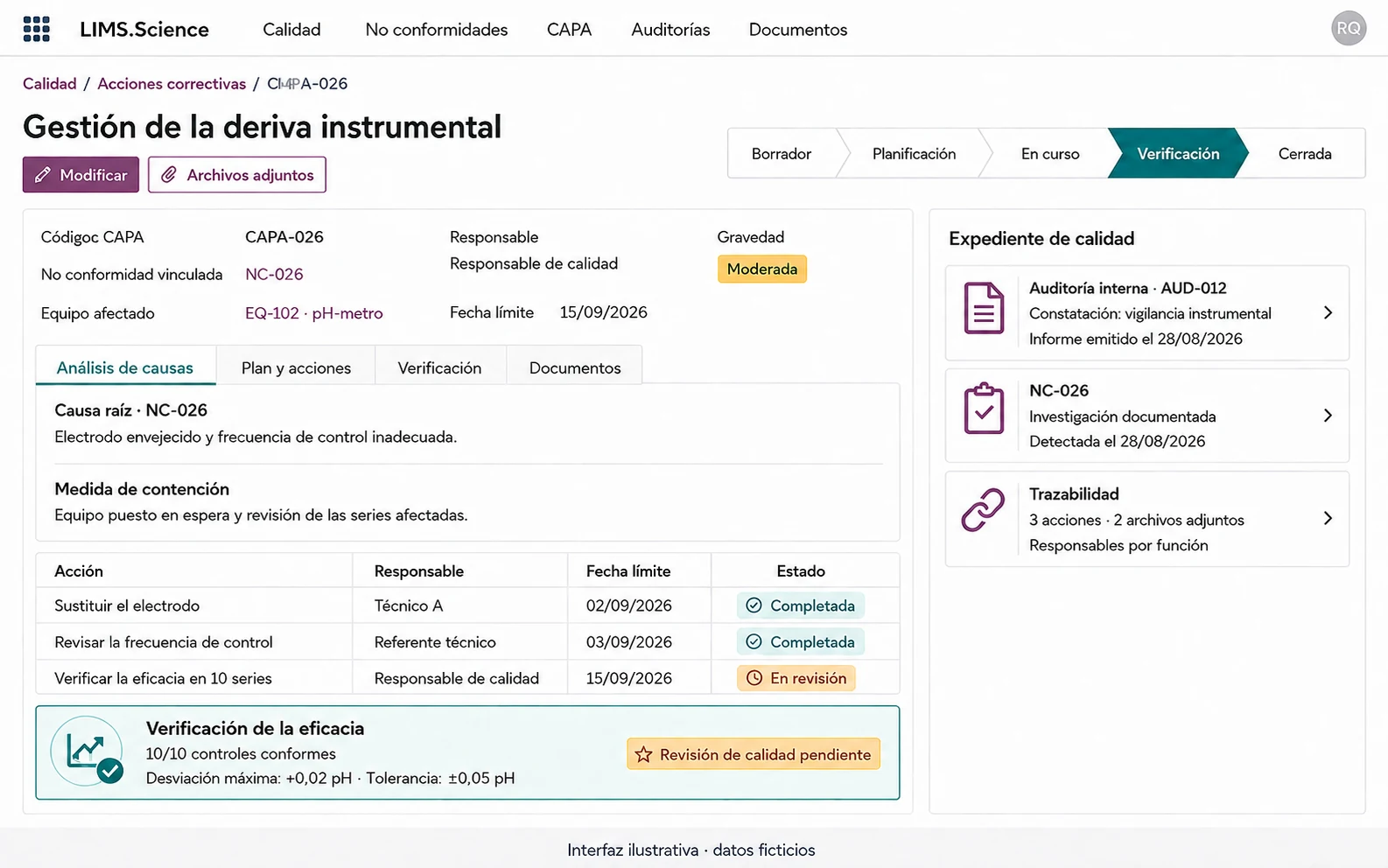This screenshot has width=1388, height=868.
Task: Expand the NC-026 card chevron
Action: (1328, 416)
